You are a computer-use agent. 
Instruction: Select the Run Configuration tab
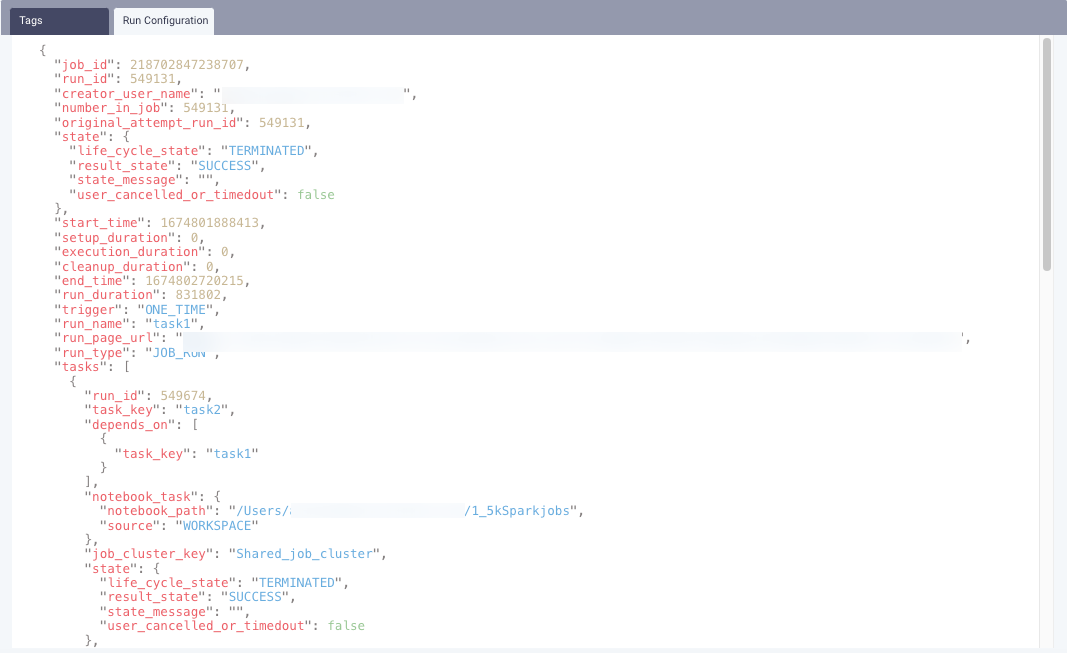tap(163, 20)
